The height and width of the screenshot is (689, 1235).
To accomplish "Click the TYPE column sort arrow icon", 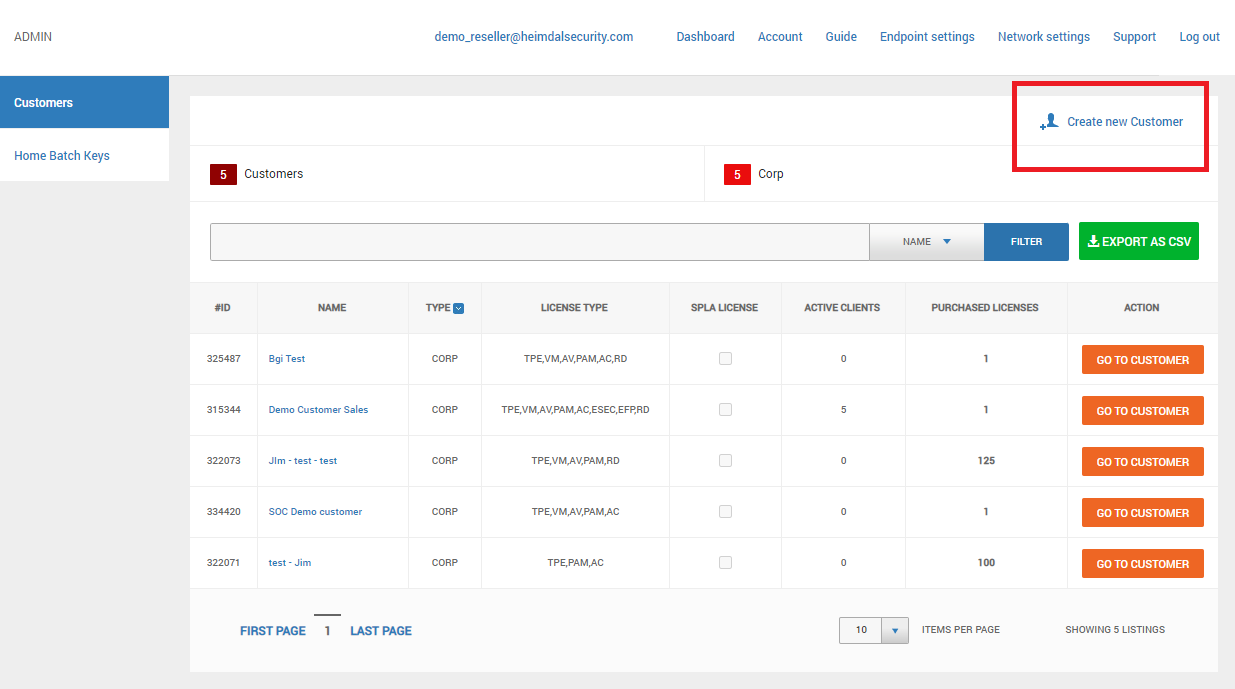I will (x=459, y=308).
